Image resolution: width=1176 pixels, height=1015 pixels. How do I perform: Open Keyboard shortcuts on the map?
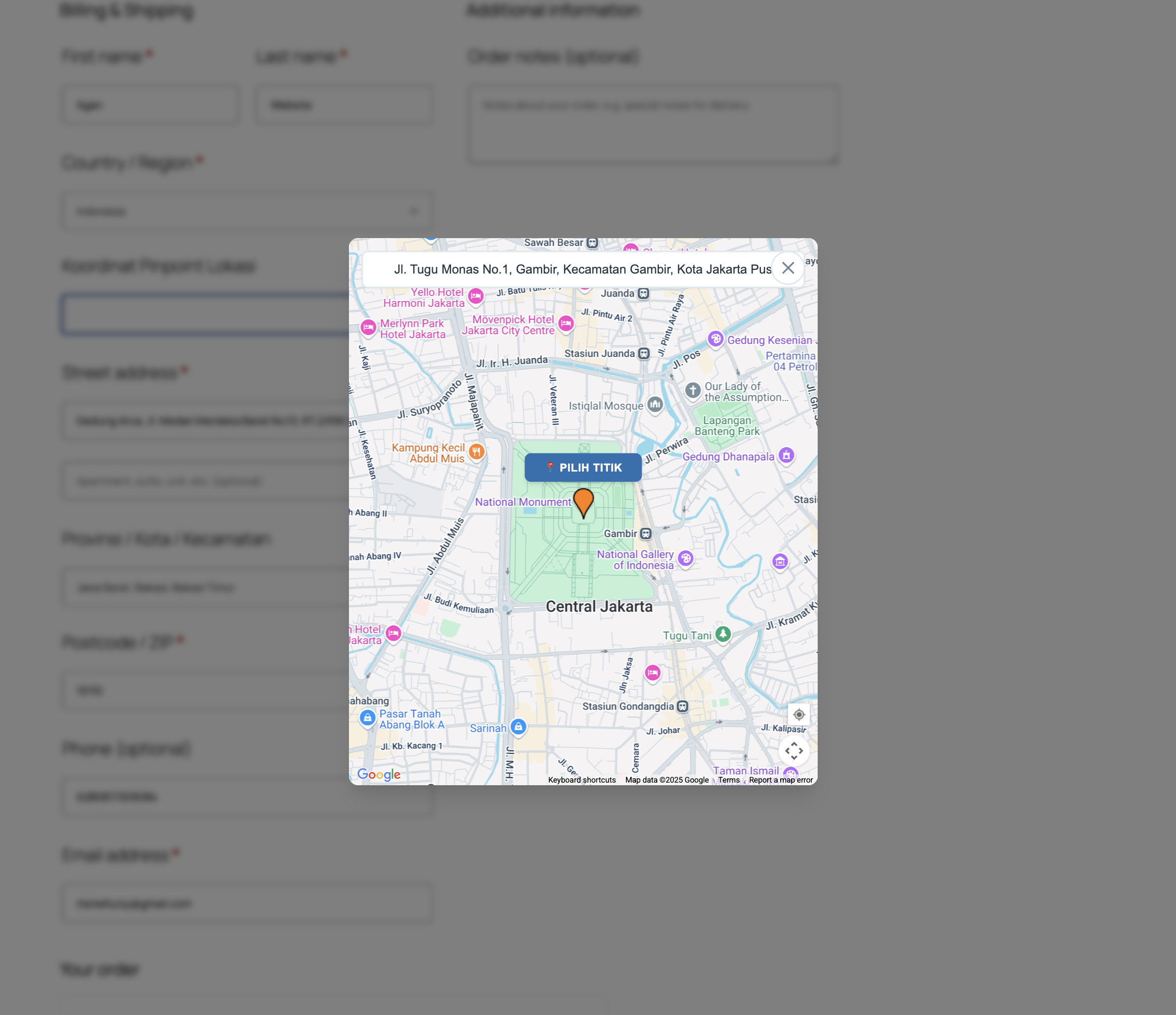point(582,780)
